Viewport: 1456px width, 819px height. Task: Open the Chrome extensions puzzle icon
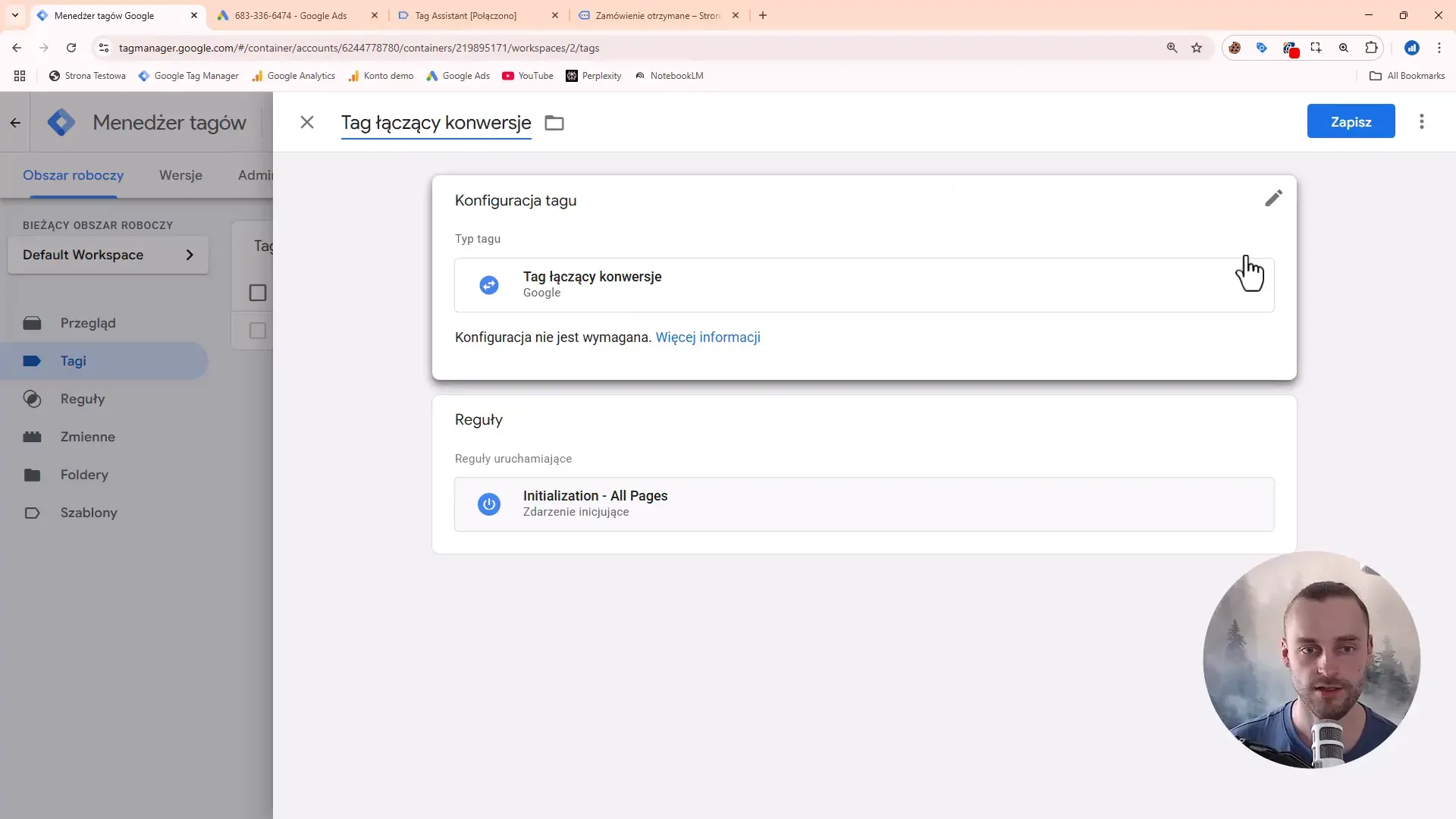(1371, 48)
